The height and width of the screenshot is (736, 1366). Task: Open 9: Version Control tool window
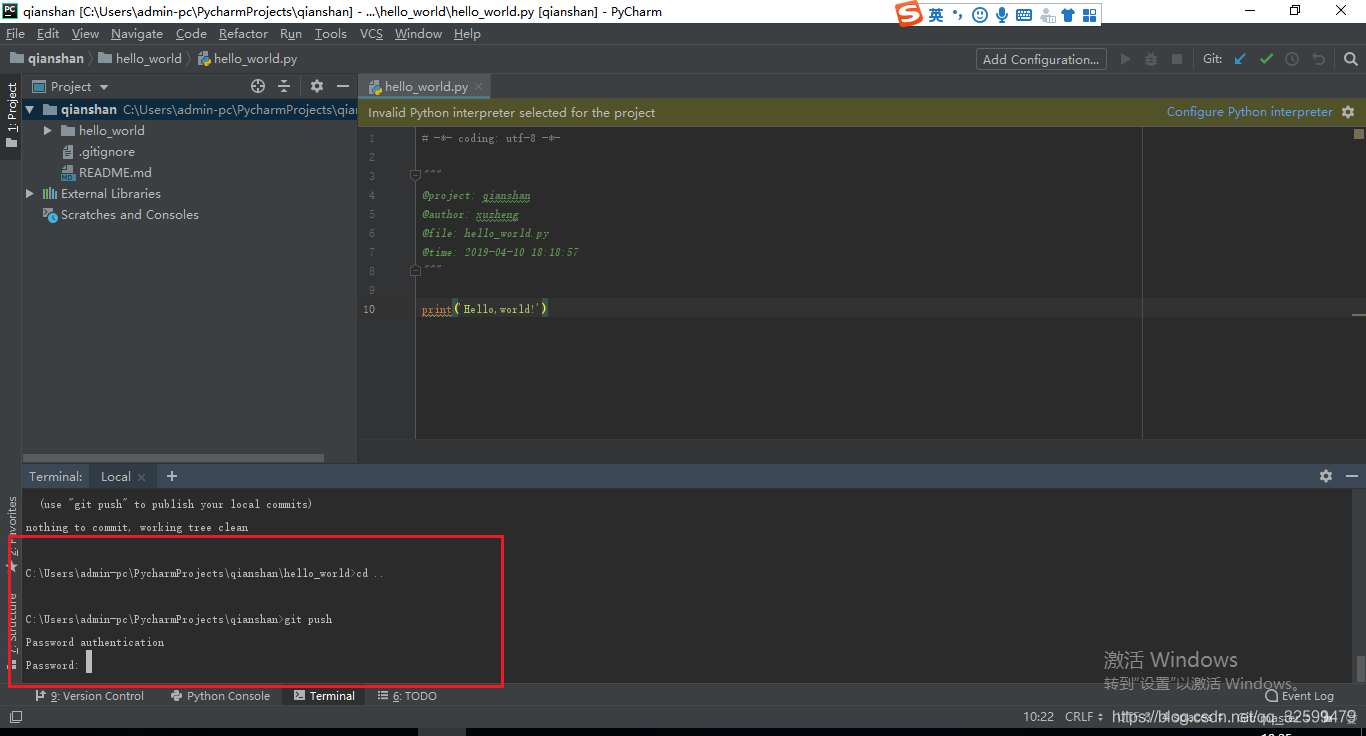[x=90, y=696]
